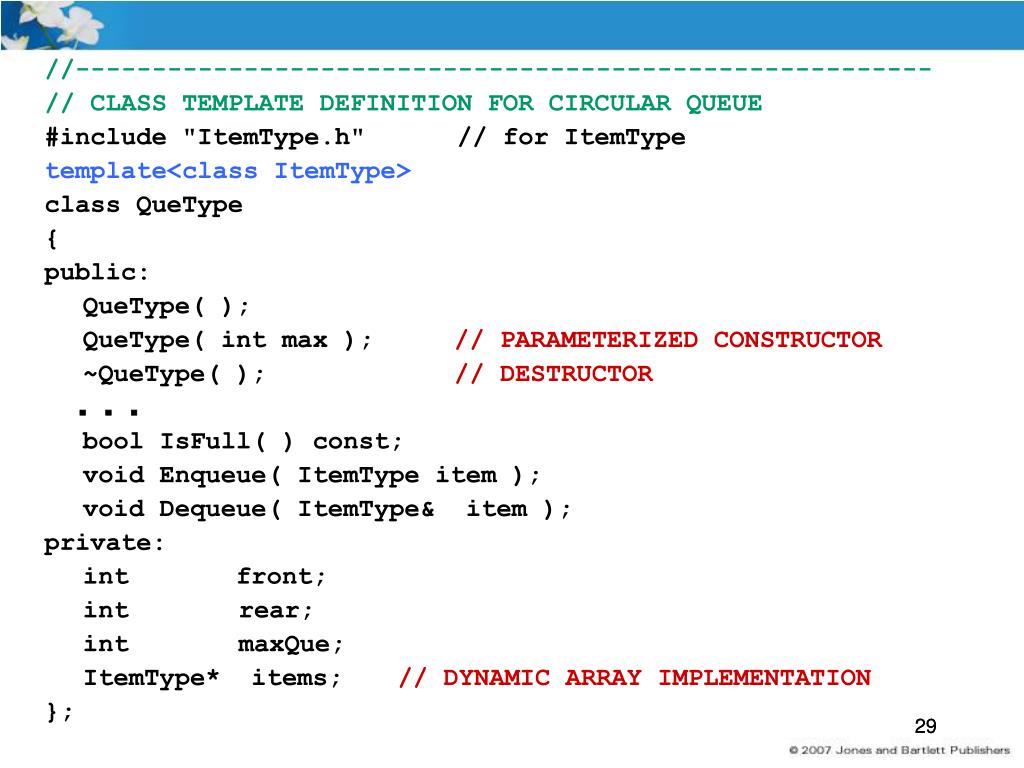Select the 'template<class ItemType>' line
The height and width of the screenshot is (768, 1024).
pos(228,171)
